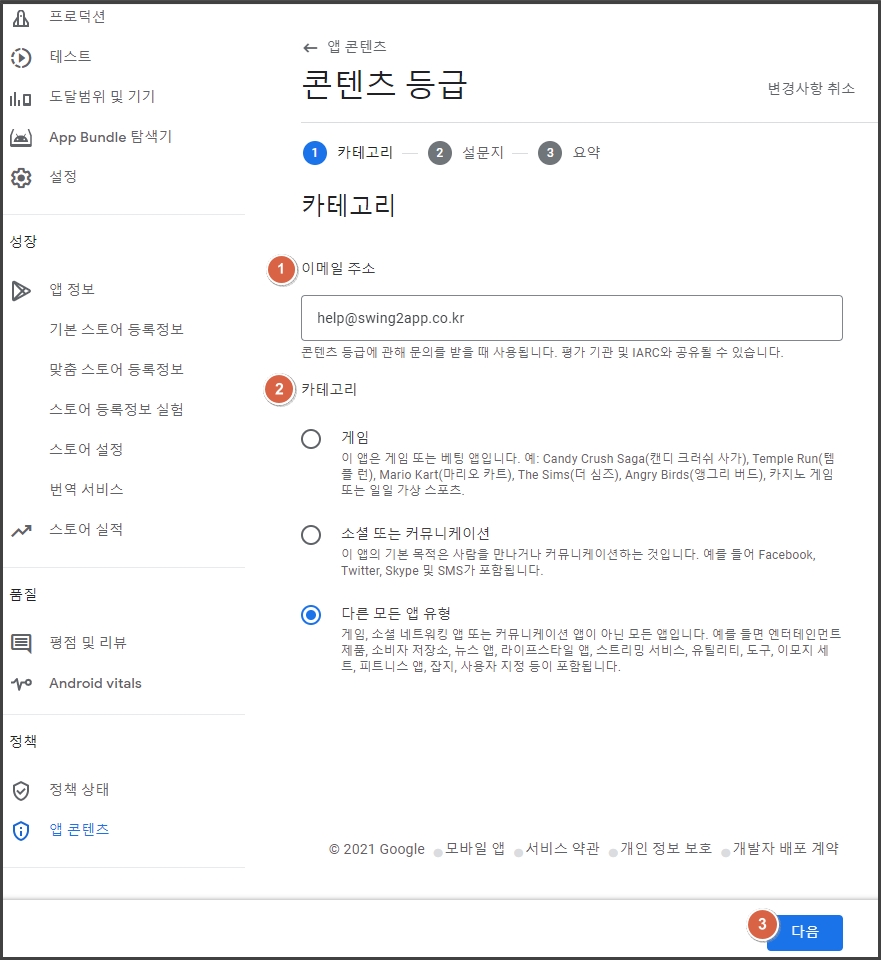The height and width of the screenshot is (960, 881).
Task: Select 다른 모든 앱 유형 radio button
Action: [x=311, y=614]
